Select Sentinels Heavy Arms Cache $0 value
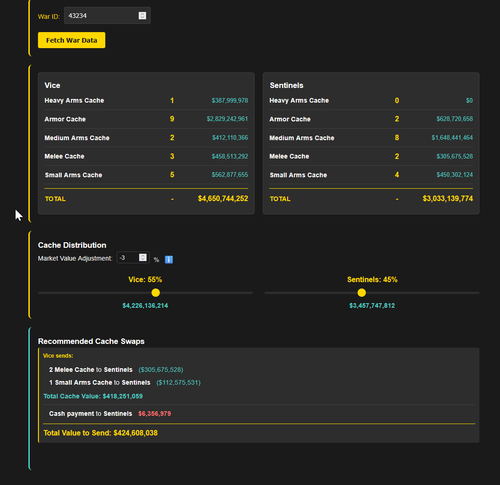 point(469,100)
